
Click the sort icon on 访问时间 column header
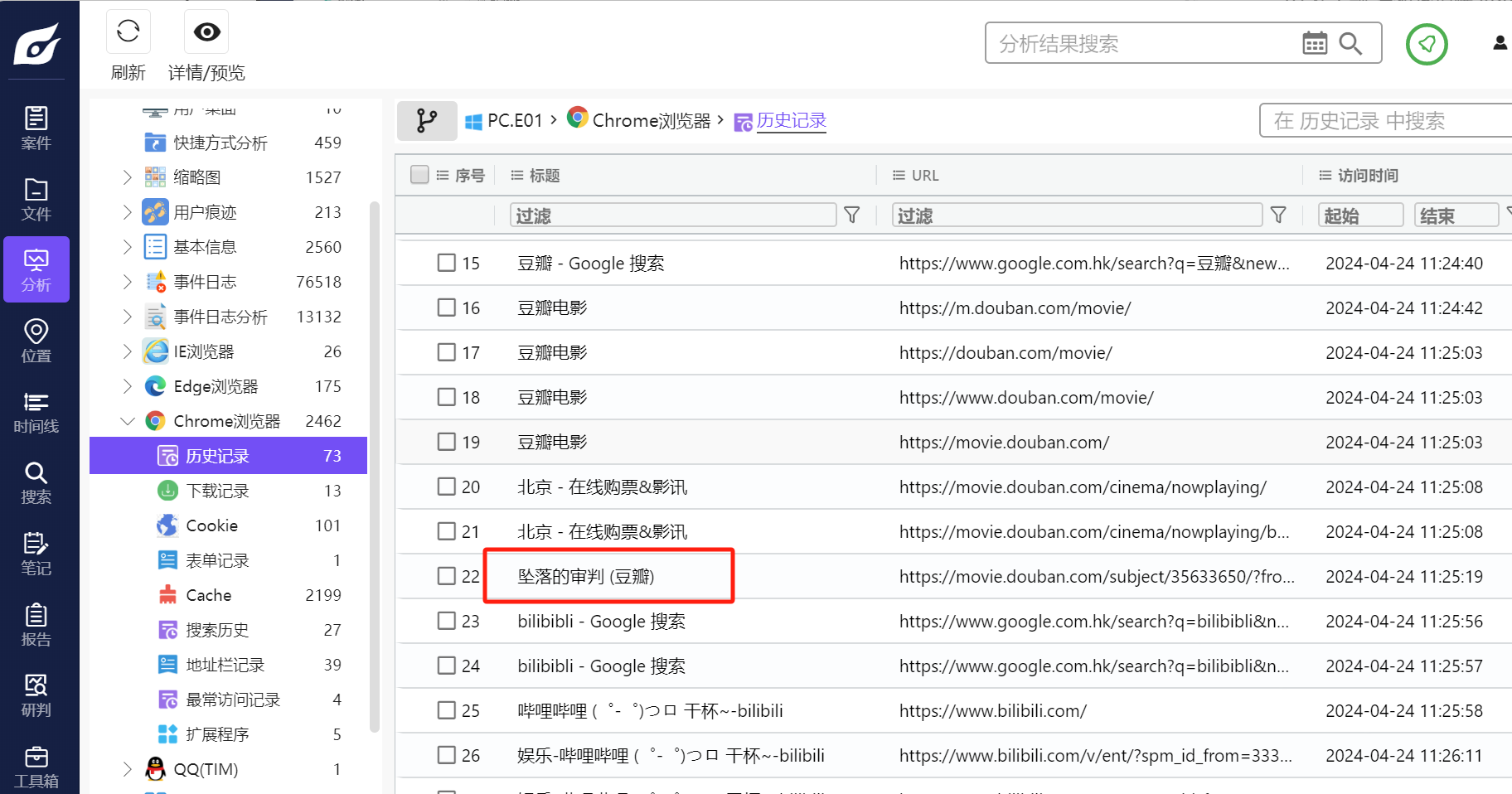(x=1325, y=176)
